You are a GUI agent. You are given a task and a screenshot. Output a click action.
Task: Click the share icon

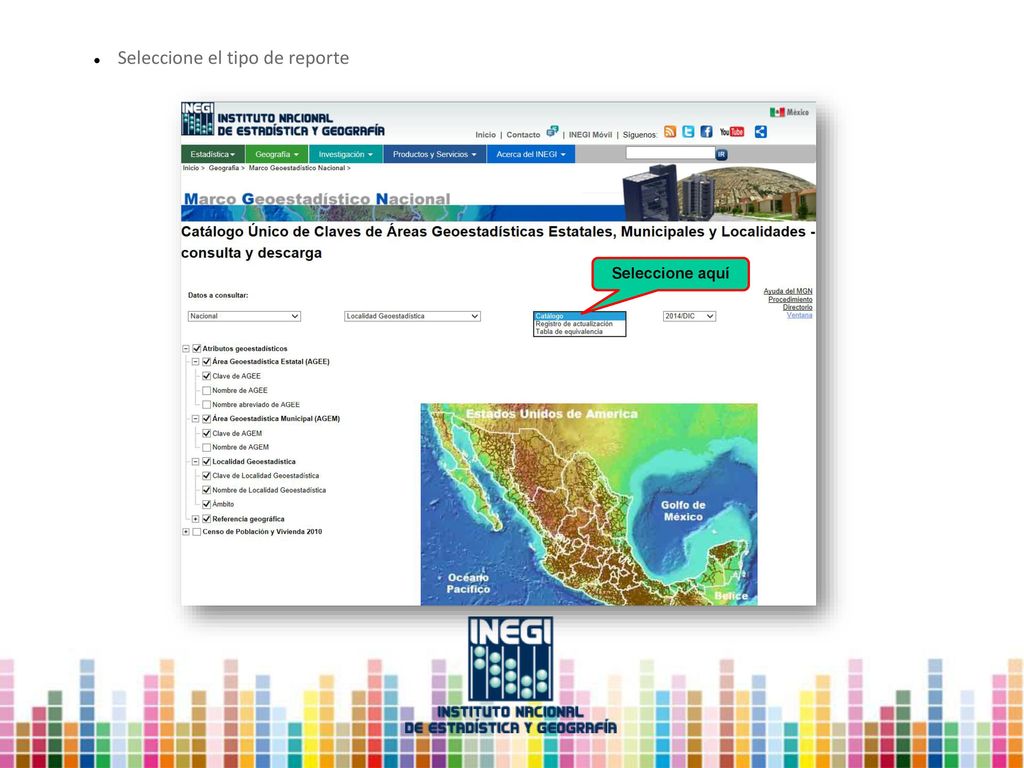[x=760, y=131]
